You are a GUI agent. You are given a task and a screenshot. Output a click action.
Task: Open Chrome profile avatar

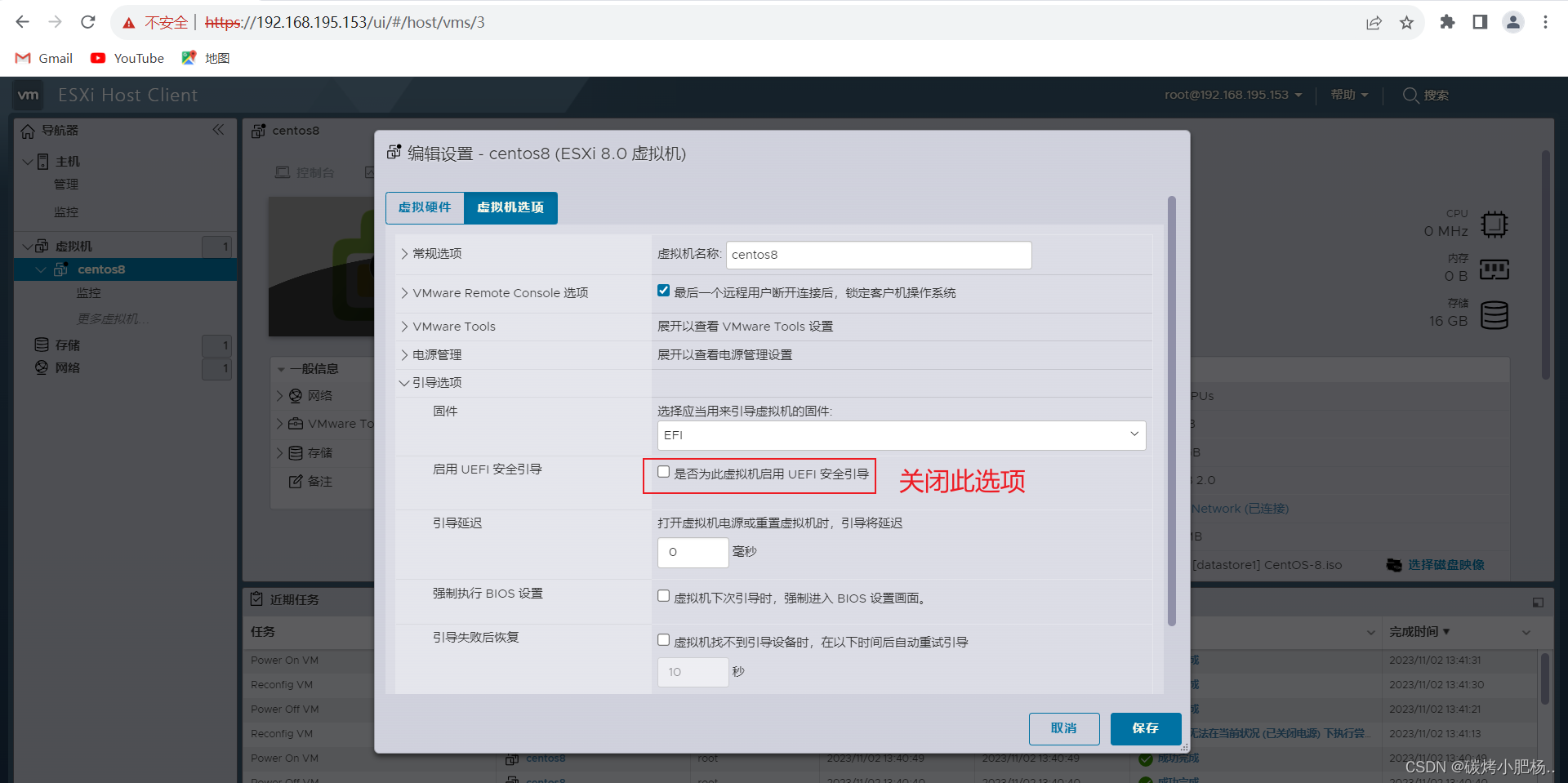pos(1512,22)
